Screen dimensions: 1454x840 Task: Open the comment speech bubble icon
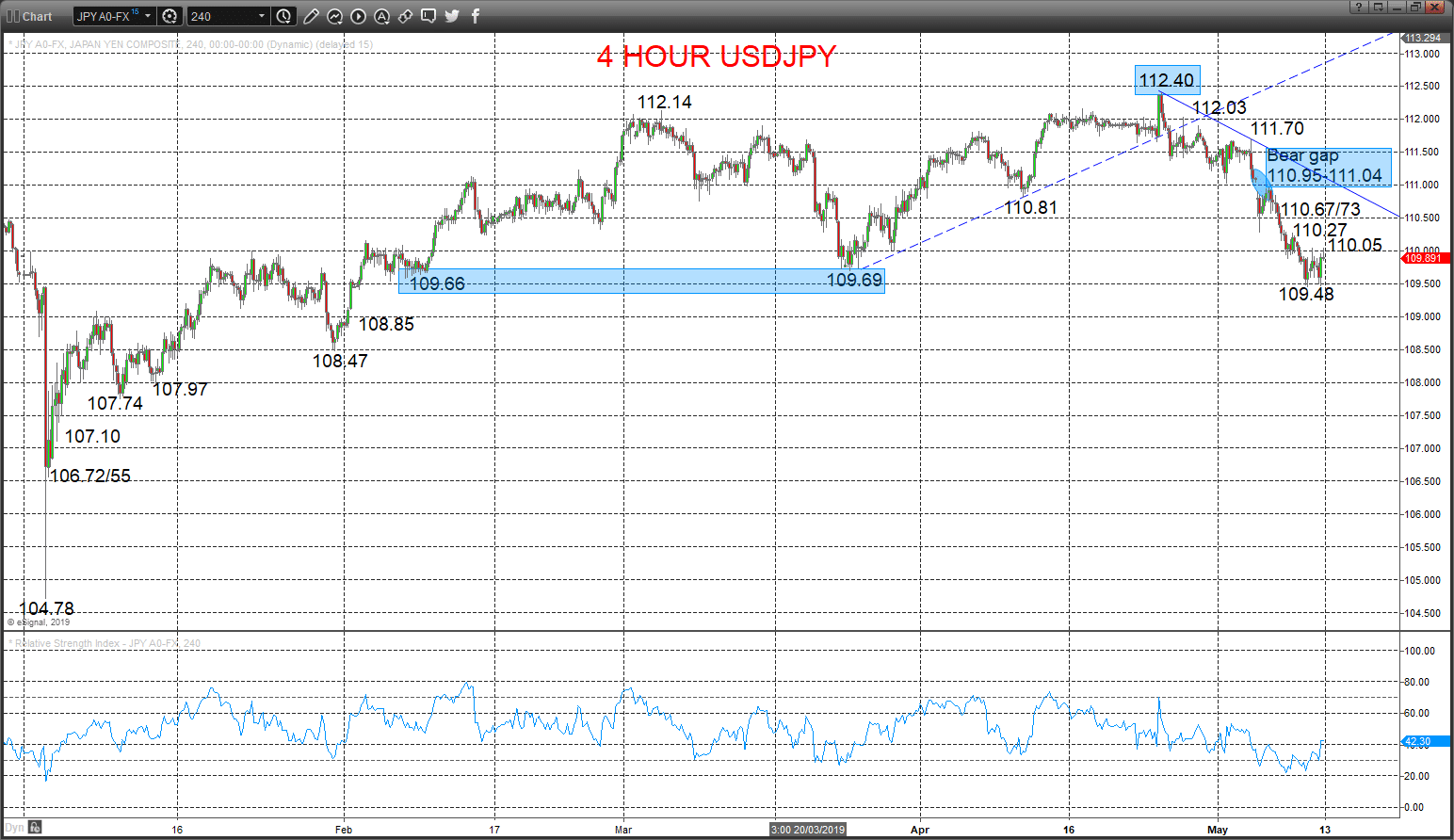click(428, 16)
